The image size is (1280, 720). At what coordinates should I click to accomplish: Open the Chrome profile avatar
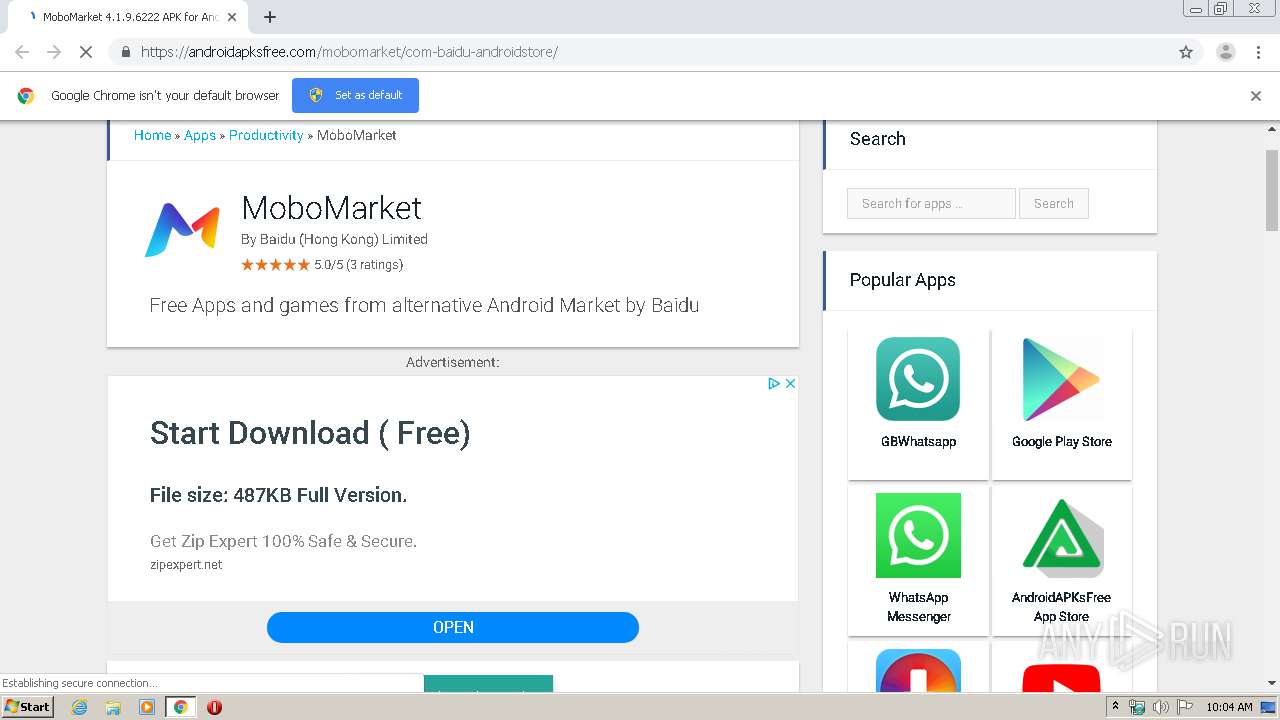[x=1225, y=52]
